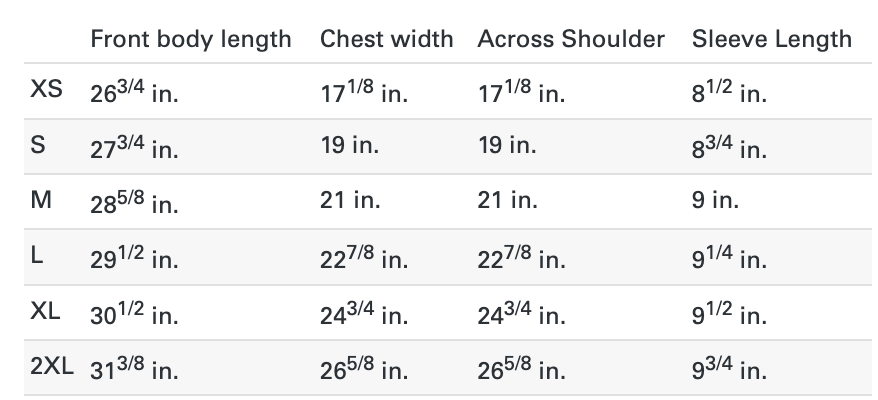Click the XS front body length value
This screenshot has width=878, height=400.
click(134, 92)
